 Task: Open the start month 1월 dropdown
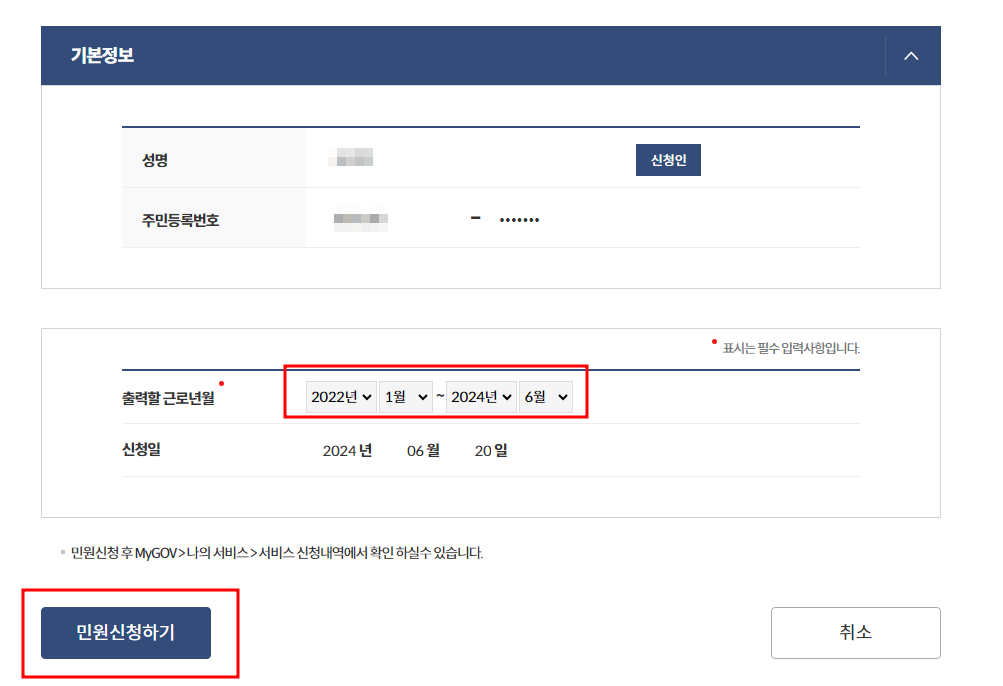[x=406, y=396]
